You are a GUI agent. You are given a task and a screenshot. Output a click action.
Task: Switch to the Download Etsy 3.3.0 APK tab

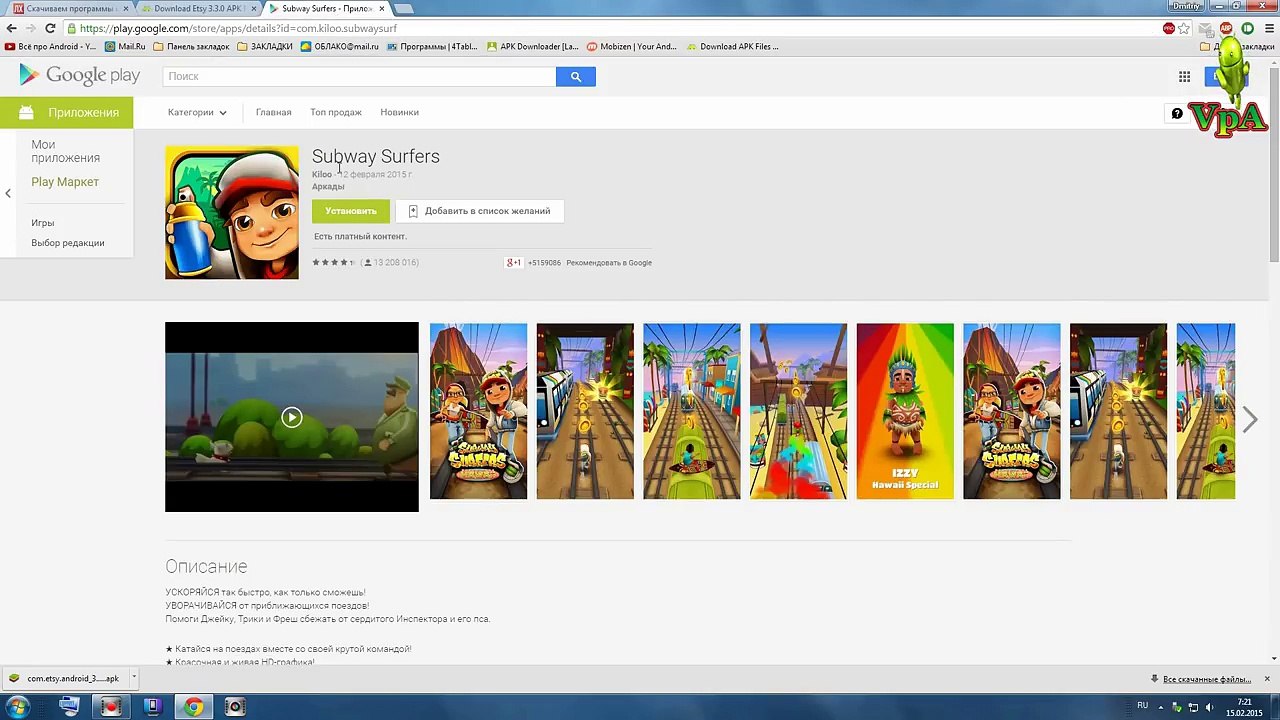(x=197, y=9)
